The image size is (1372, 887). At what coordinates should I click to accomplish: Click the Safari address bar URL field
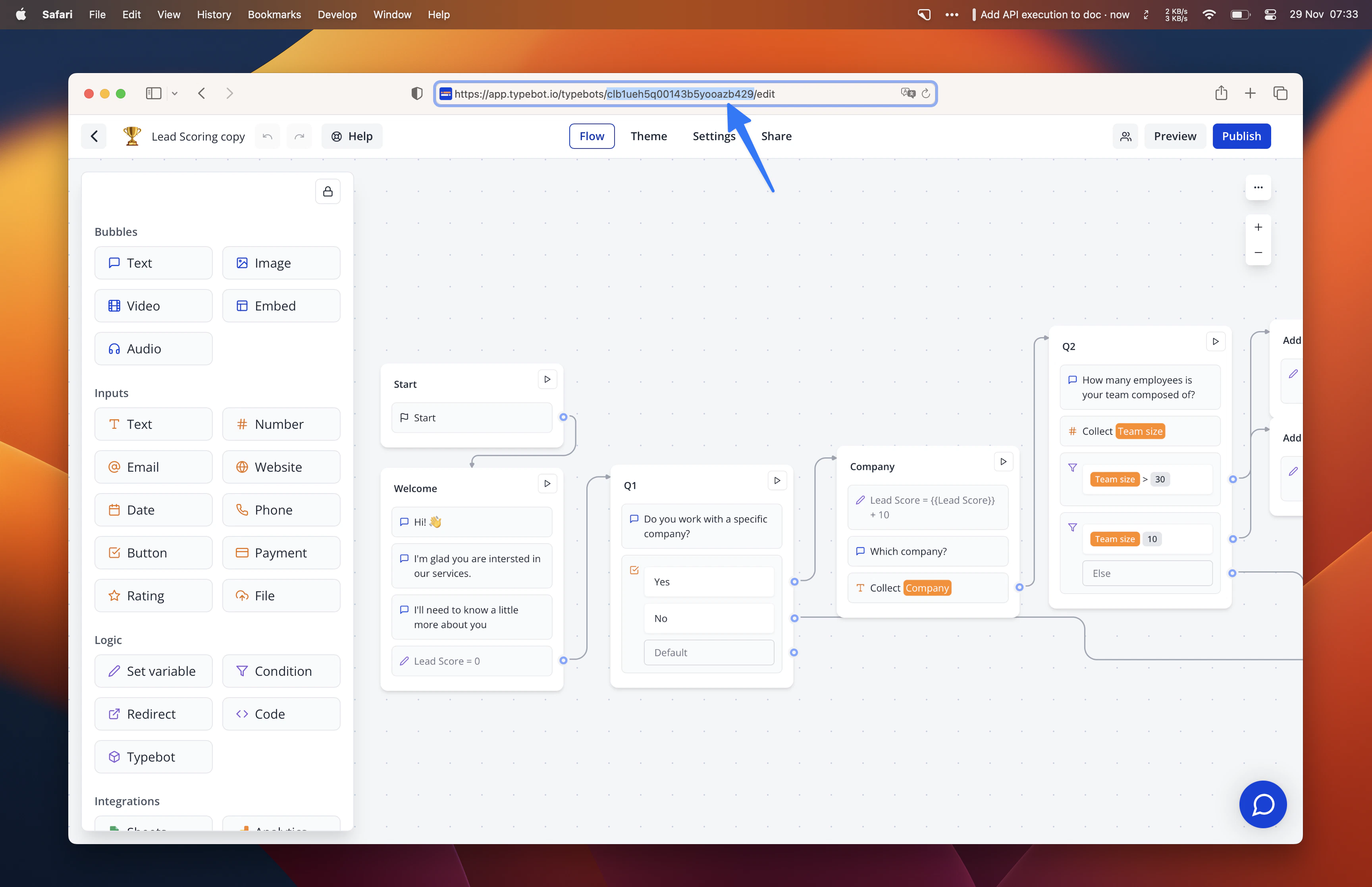click(x=679, y=93)
